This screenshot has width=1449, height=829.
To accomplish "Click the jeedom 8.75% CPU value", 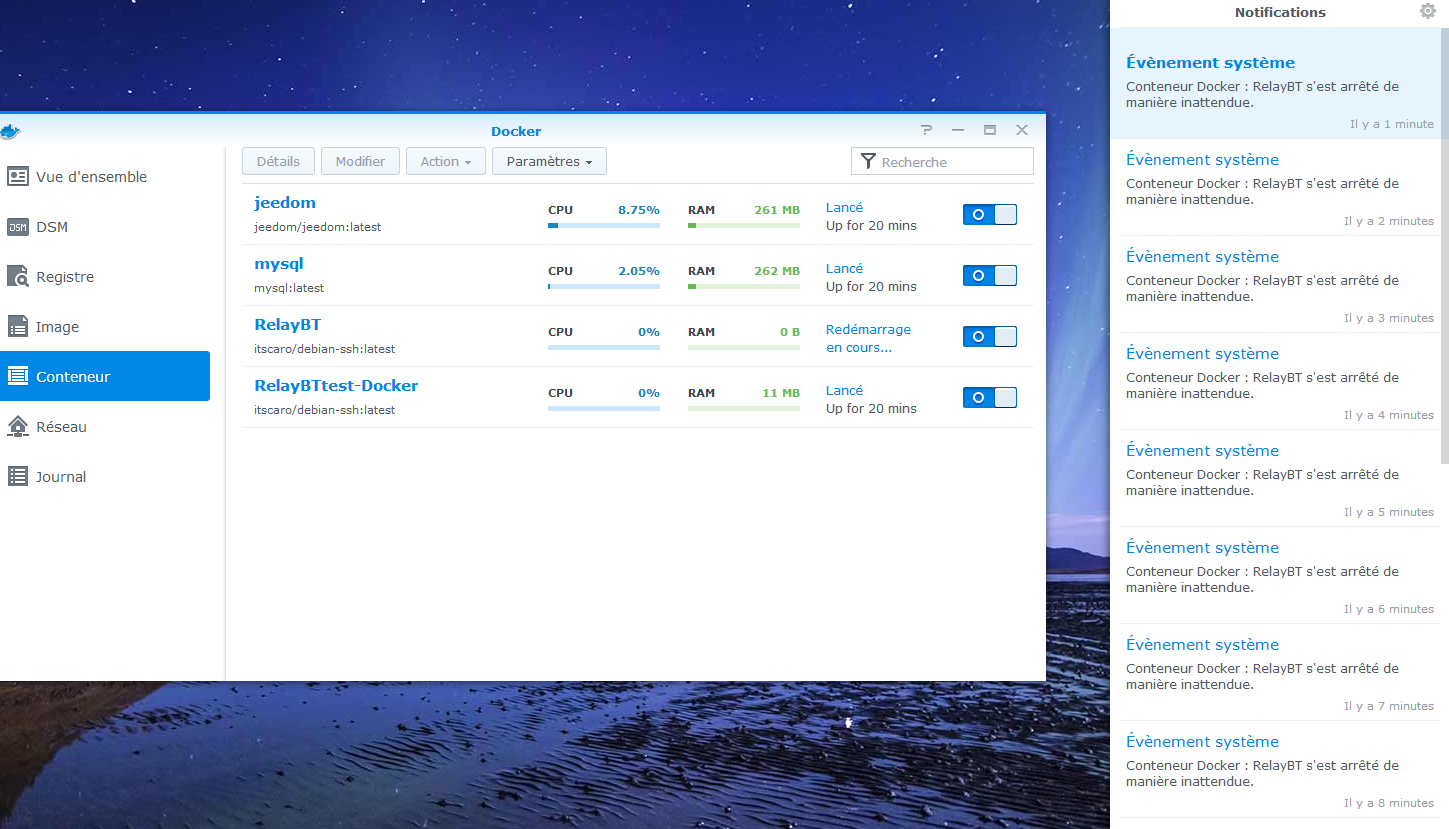I will click(x=639, y=210).
